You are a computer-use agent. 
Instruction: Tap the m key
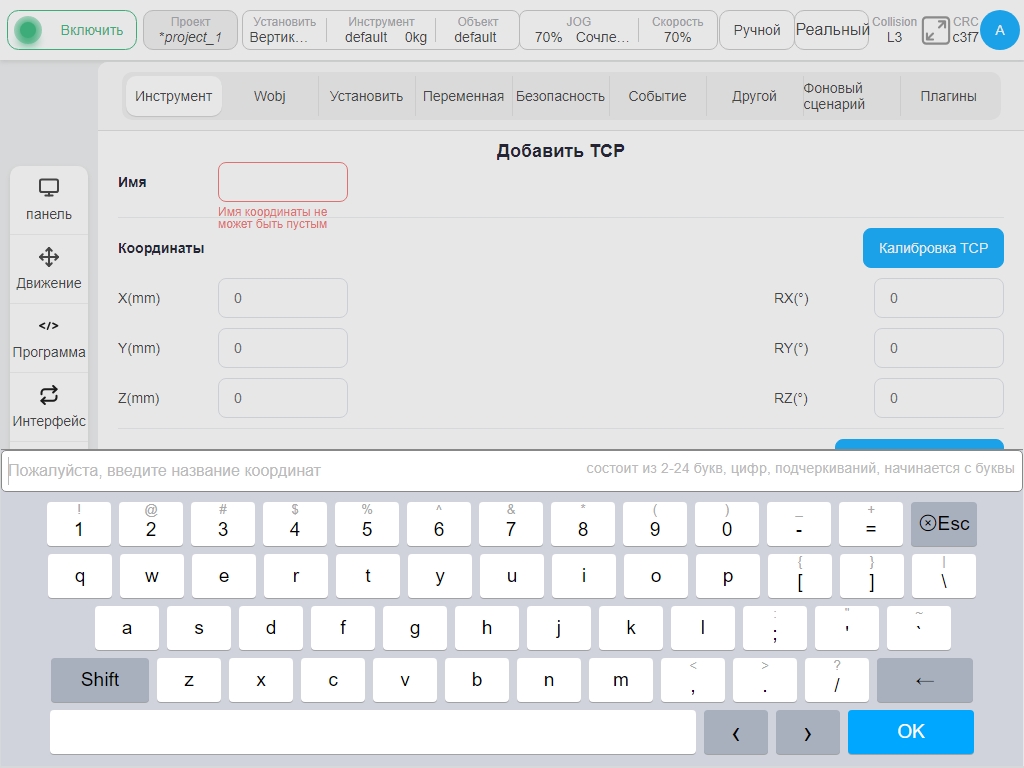620,680
